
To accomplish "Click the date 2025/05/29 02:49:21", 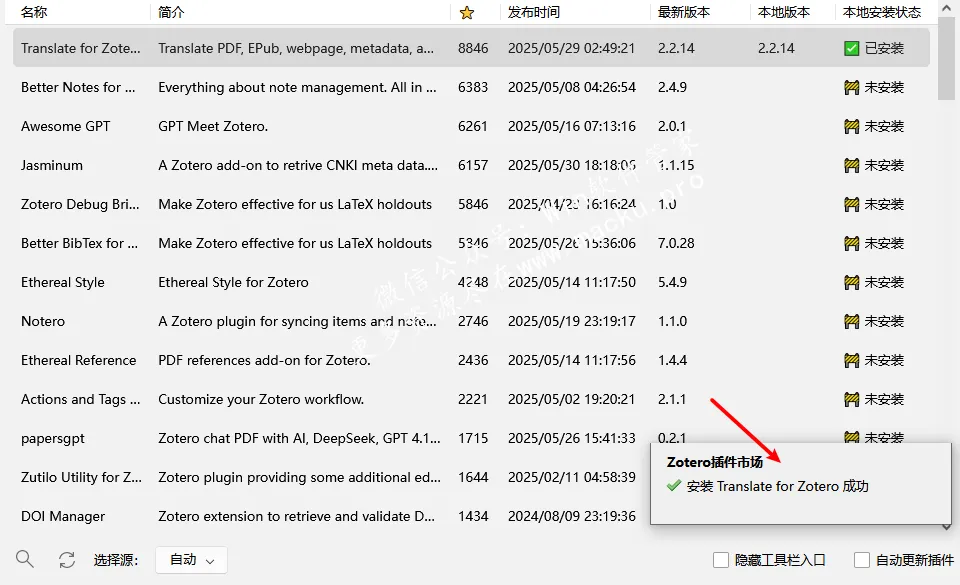I will coord(572,48).
